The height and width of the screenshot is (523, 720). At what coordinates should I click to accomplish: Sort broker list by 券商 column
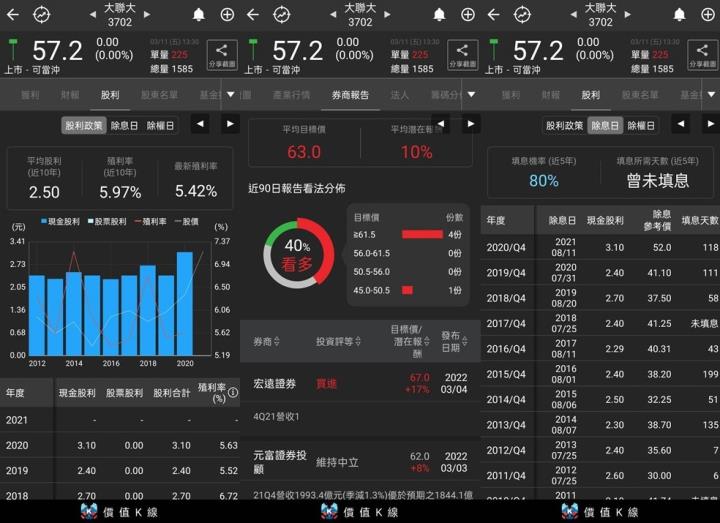coord(266,342)
